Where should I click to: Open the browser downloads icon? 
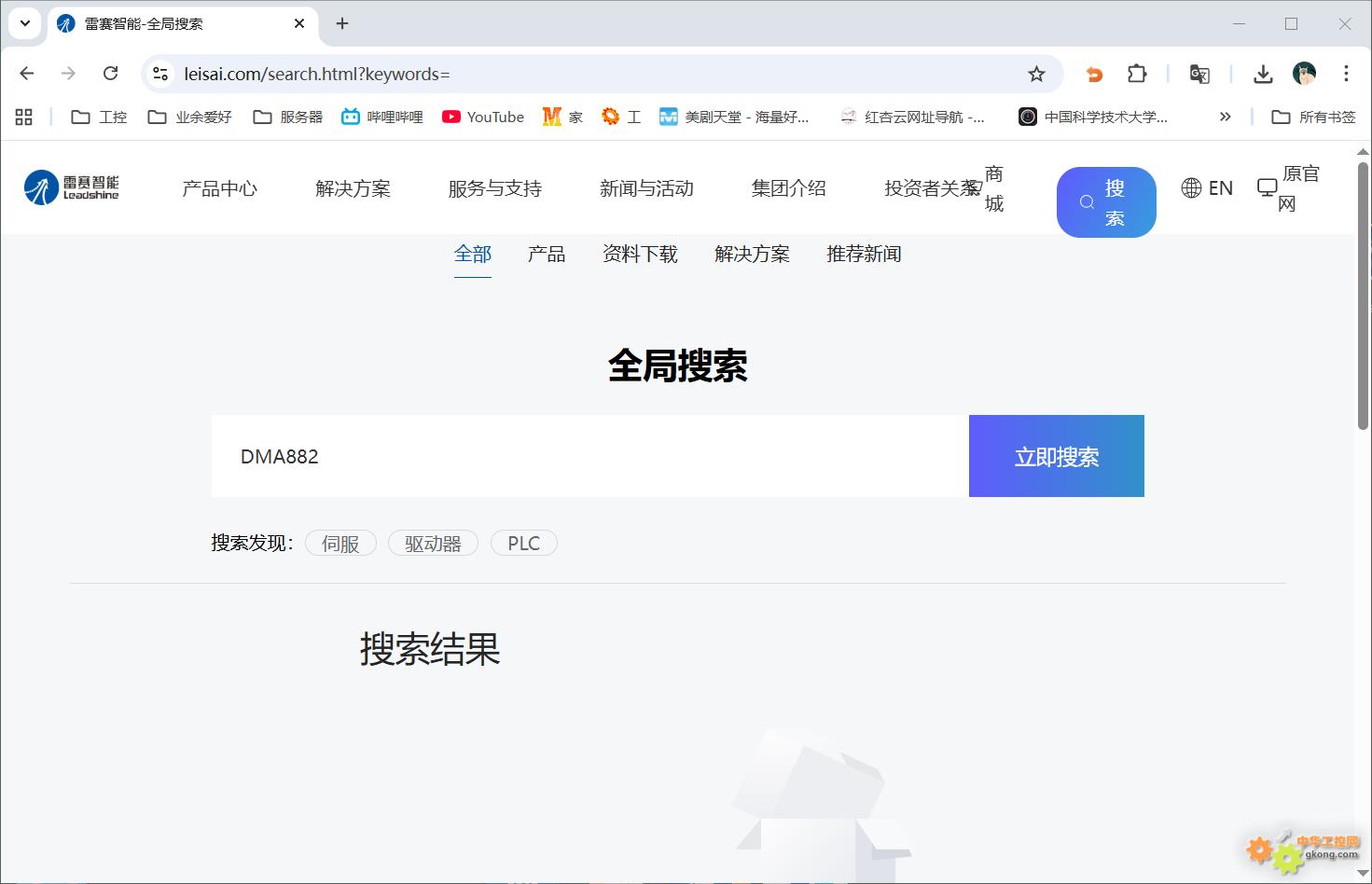click(x=1263, y=75)
